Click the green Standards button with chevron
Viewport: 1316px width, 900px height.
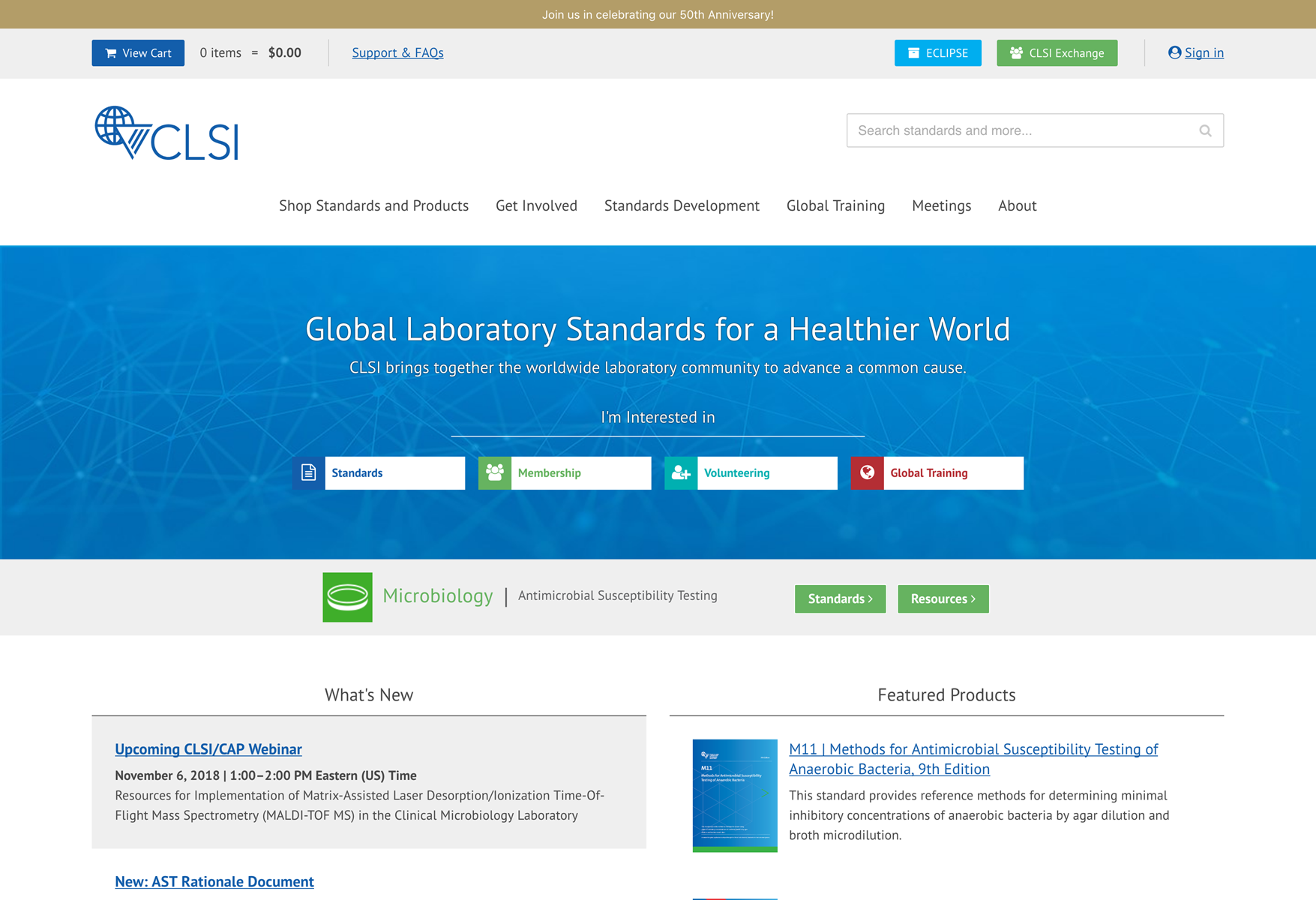840,598
